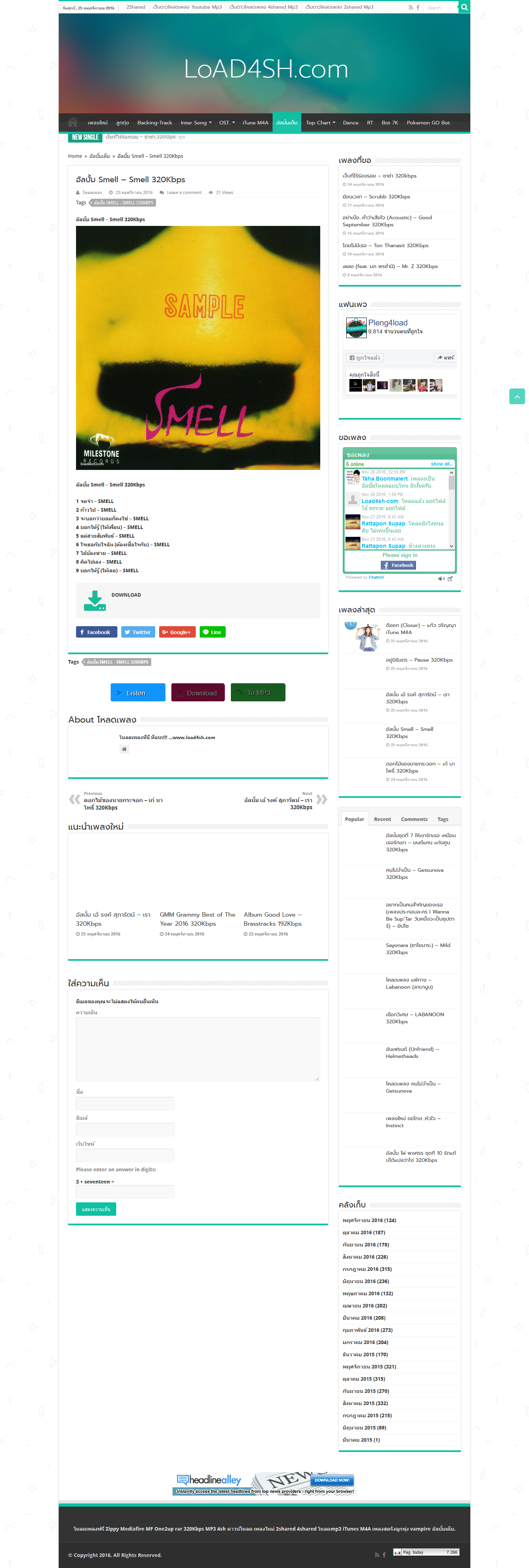This screenshot has height=1568, width=529.
Task: Click the chat scrollbar up arrow
Action: click(452, 472)
